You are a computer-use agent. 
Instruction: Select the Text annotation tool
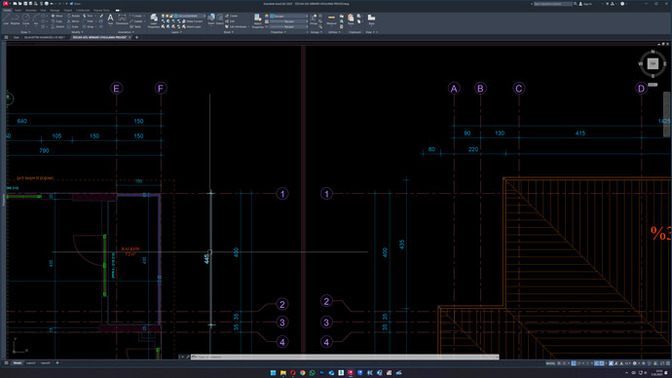pyautogui.click(x=110, y=19)
